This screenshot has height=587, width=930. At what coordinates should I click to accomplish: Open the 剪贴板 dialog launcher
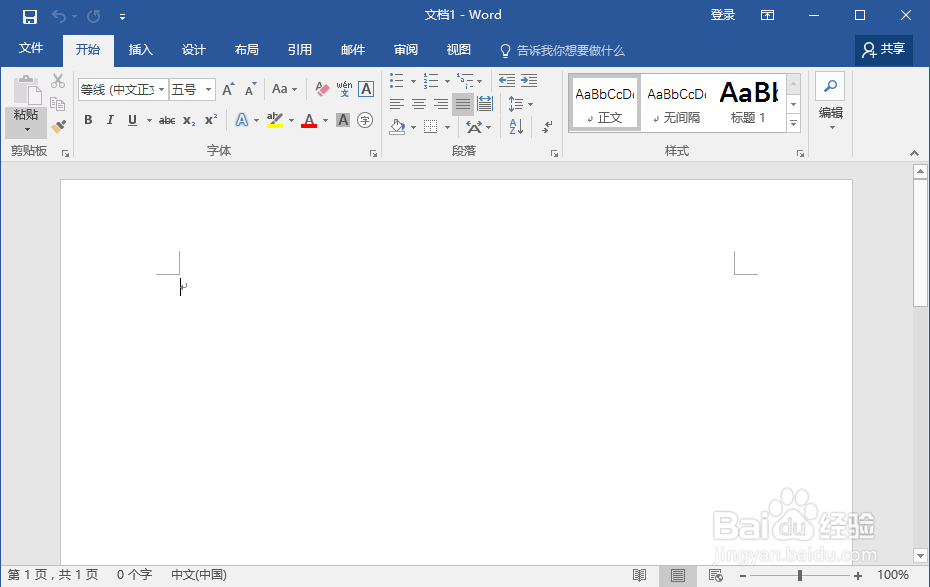[x=65, y=154]
